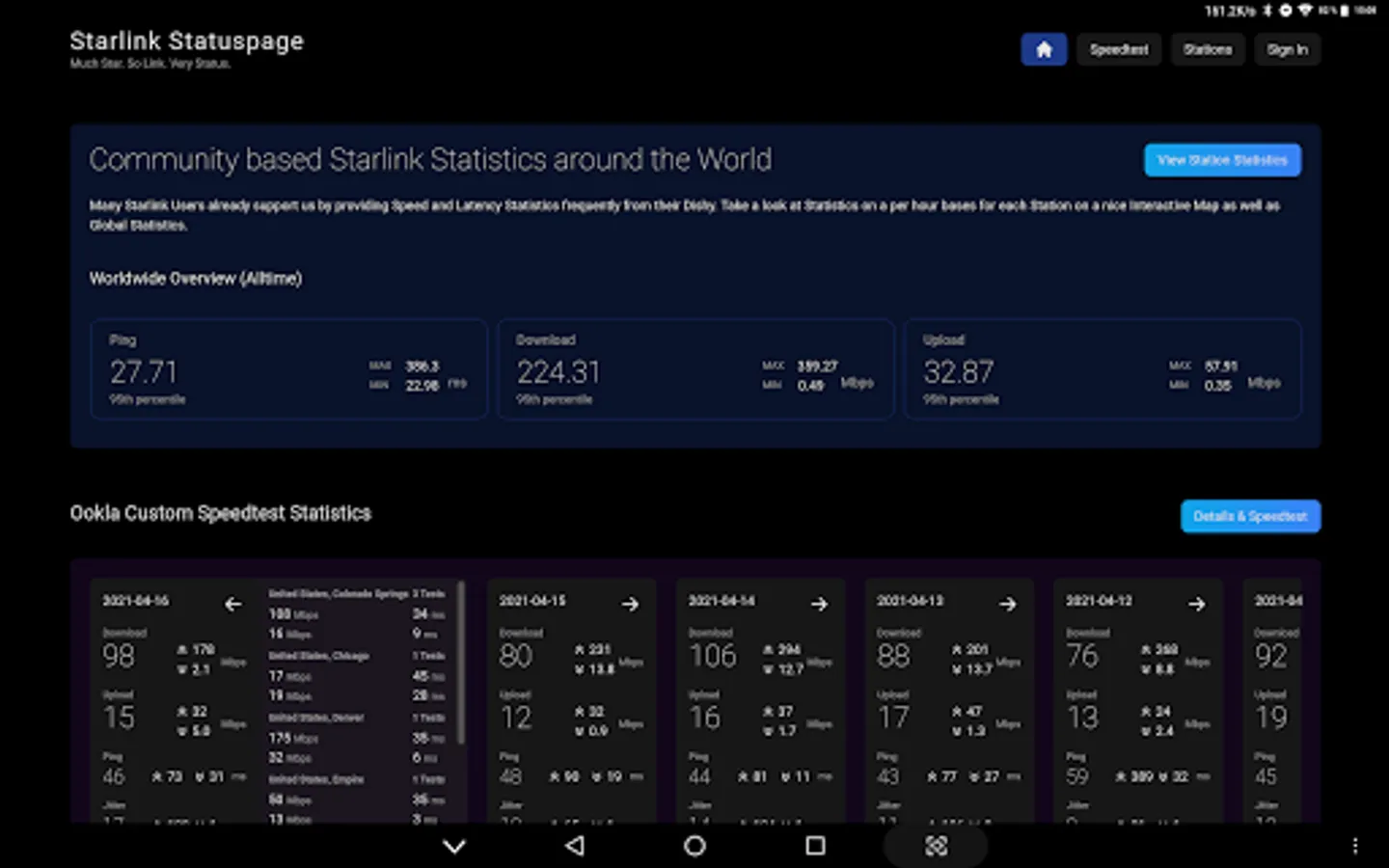The image size is (1389, 868).
Task: Click the scrollbar in the 2021-04-16 station list
Action: [461, 662]
